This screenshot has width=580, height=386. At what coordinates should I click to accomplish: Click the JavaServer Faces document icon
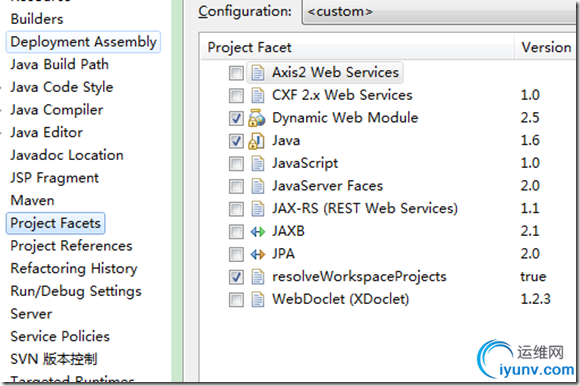pyautogui.click(x=257, y=186)
